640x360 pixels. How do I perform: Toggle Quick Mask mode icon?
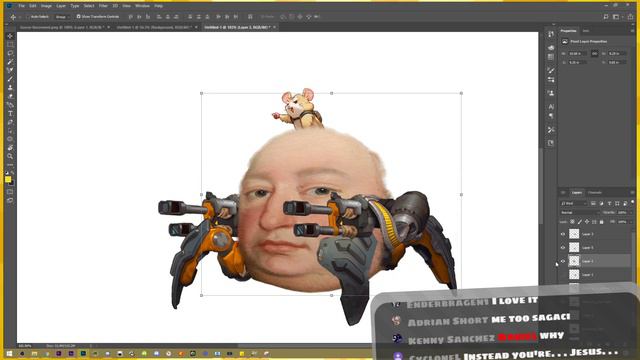point(10,192)
